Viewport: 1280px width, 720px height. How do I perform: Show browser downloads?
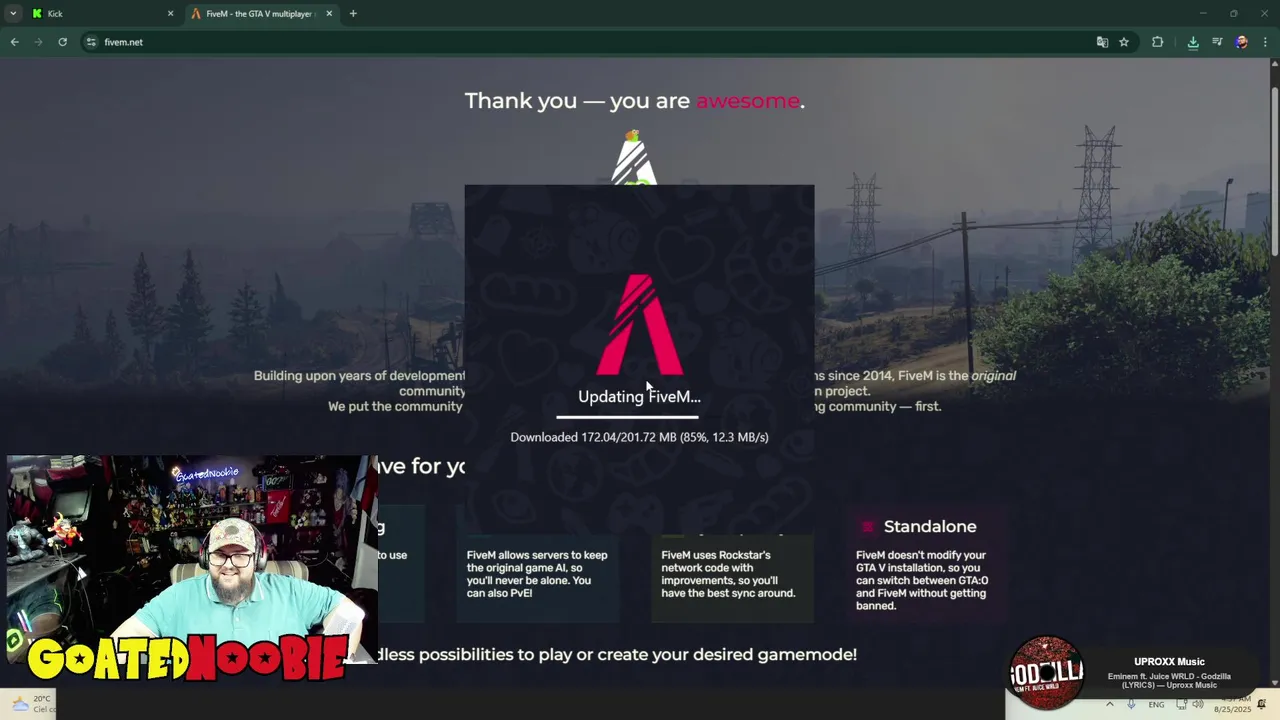(x=1193, y=42)
